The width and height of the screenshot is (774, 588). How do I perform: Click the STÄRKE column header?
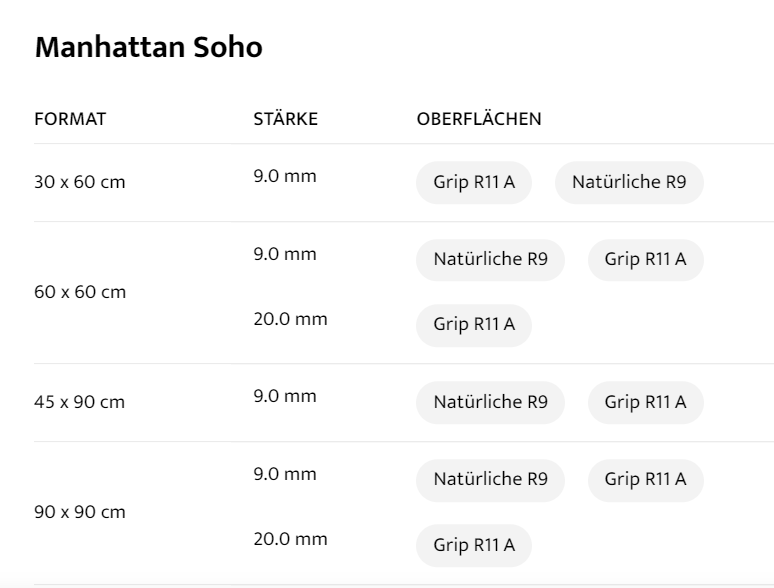(x=286, y=120)
